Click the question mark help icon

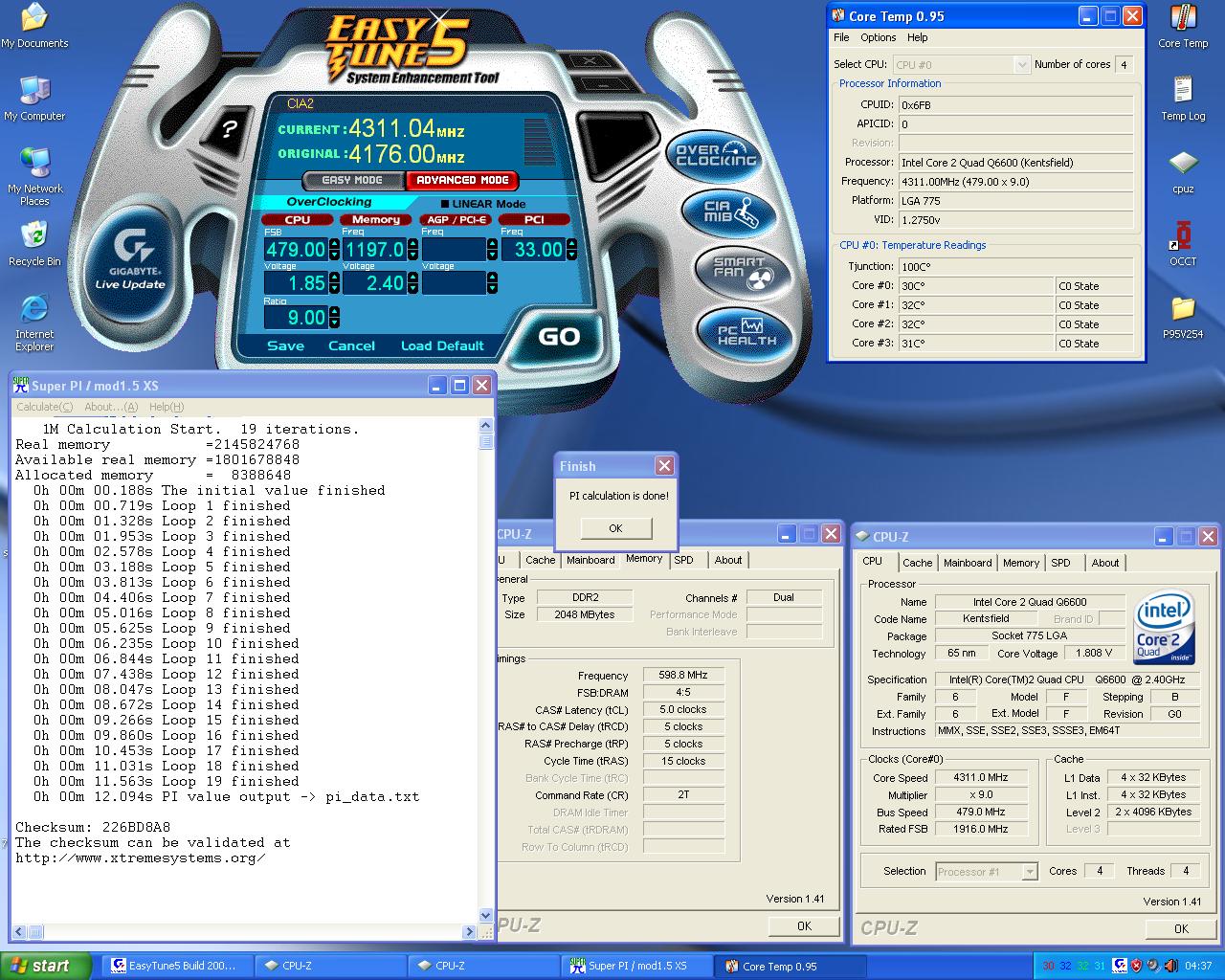click(x=230, y=129)
